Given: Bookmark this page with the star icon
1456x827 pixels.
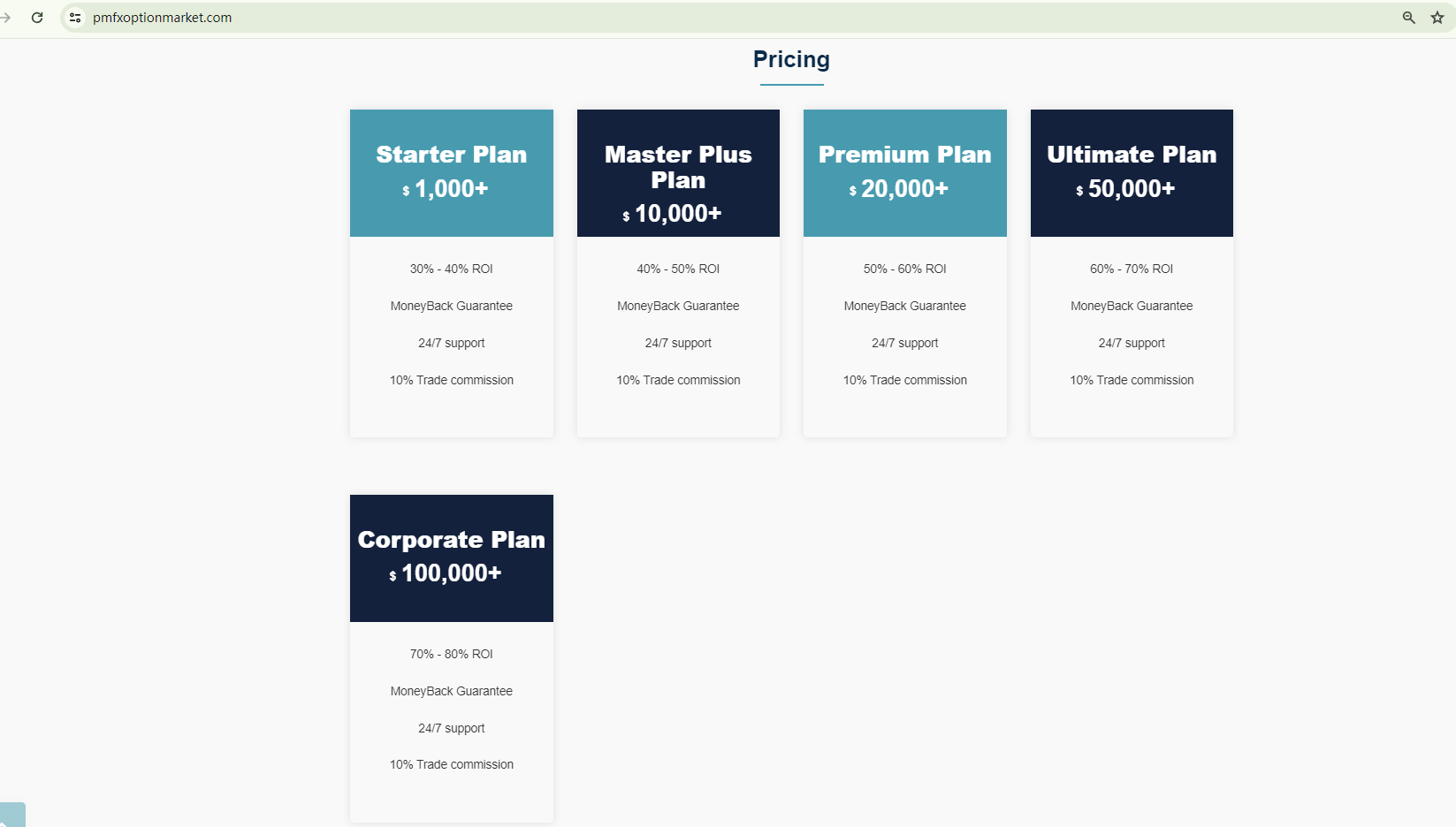Looking at the screenshot, I should [x=1437, y=18].
